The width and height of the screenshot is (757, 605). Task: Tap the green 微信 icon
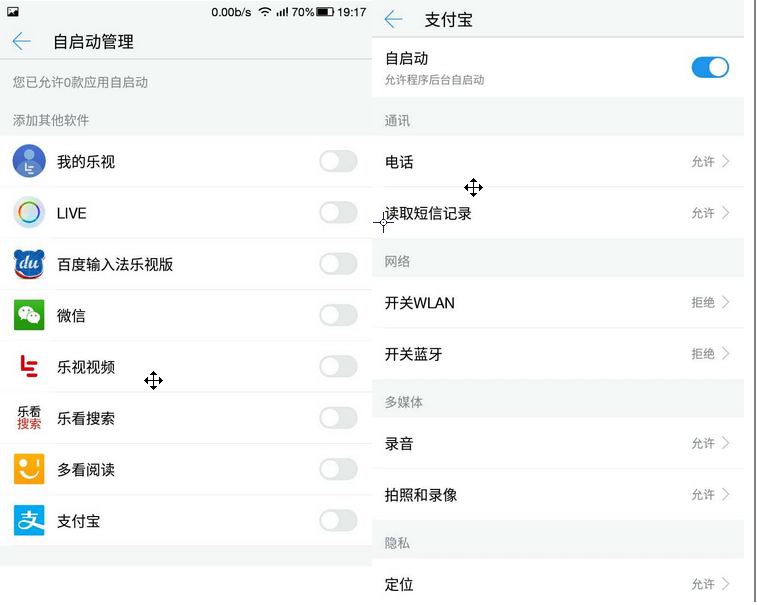coord(29,315)
